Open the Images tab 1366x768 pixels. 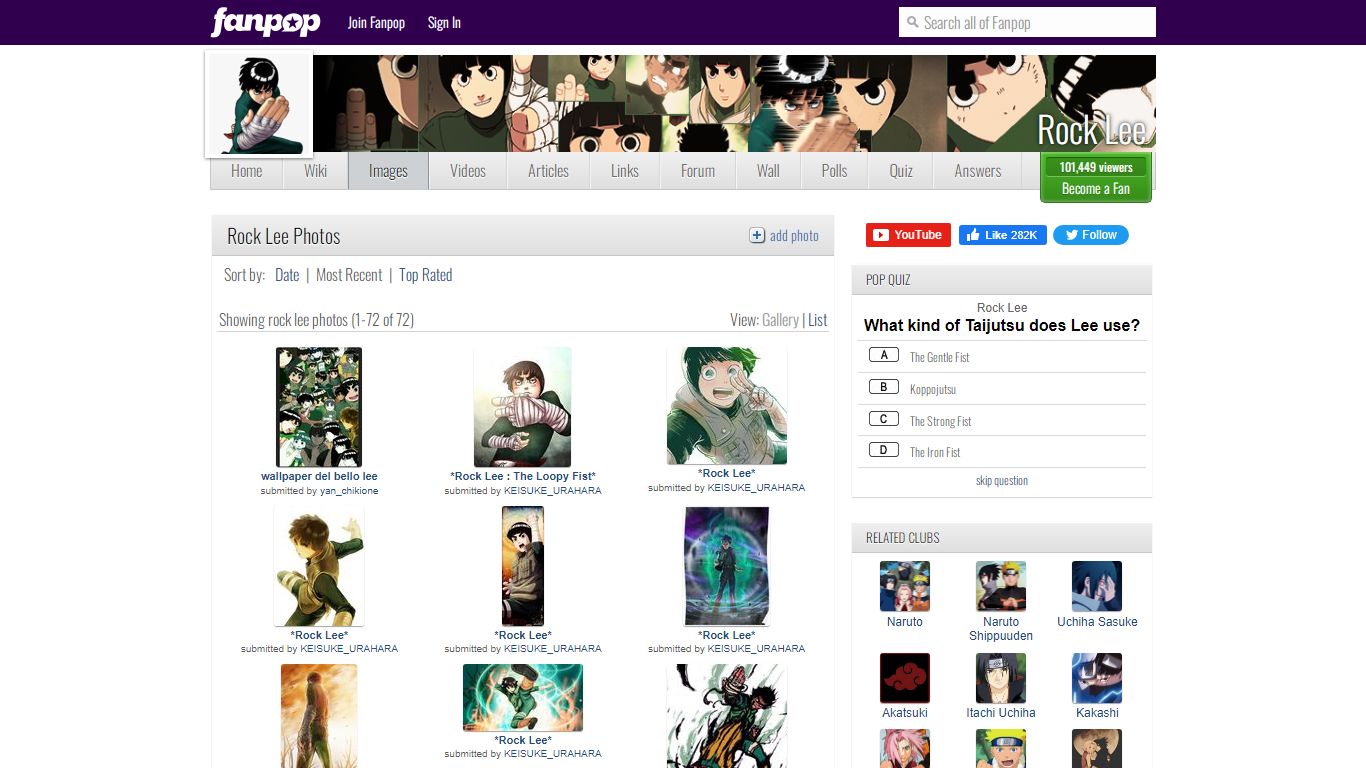pyautogui.click(x=388, y=171)
